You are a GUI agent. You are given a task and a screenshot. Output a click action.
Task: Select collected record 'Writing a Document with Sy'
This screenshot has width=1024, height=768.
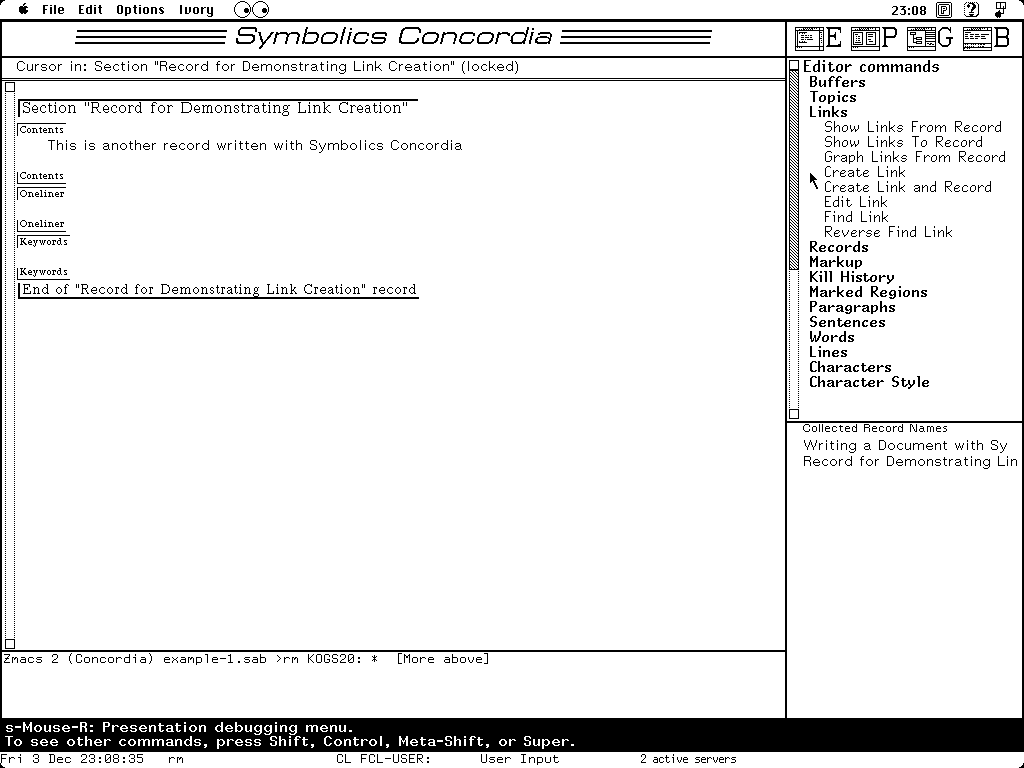click(905, 445)
